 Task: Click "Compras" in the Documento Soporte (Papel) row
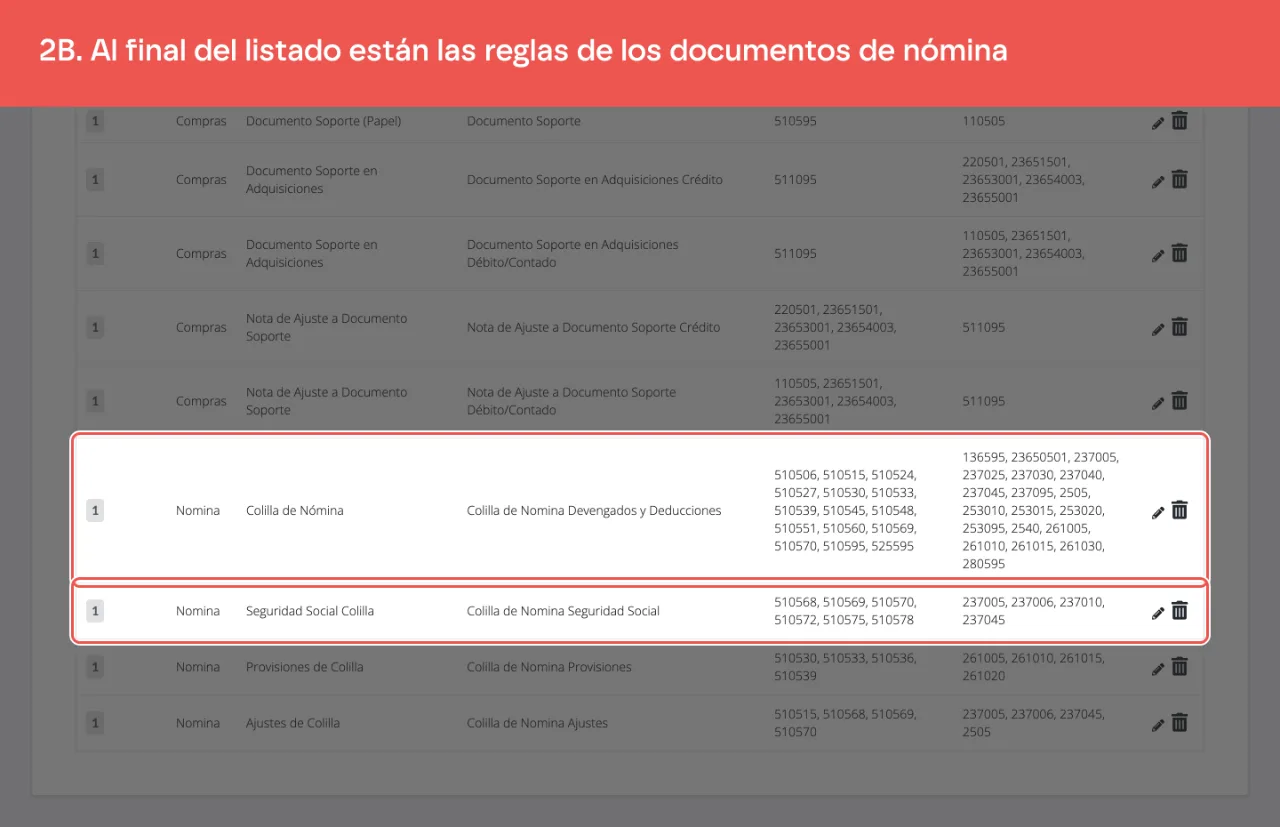pos(201,121)
